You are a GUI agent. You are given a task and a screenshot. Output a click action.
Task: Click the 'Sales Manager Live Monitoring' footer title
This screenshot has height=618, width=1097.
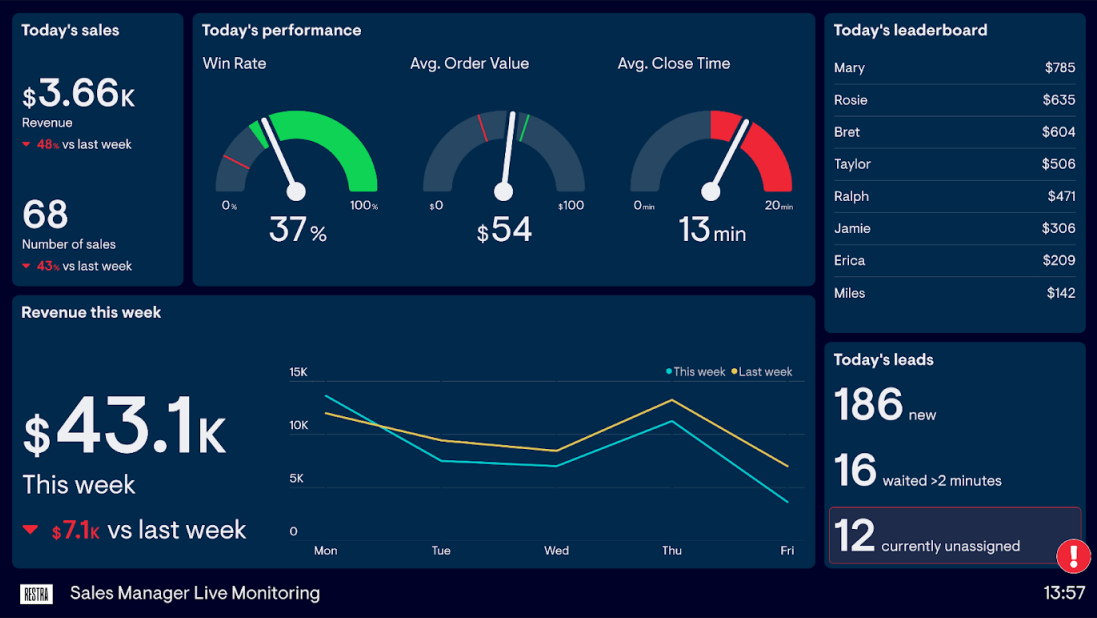pos(194,594)
